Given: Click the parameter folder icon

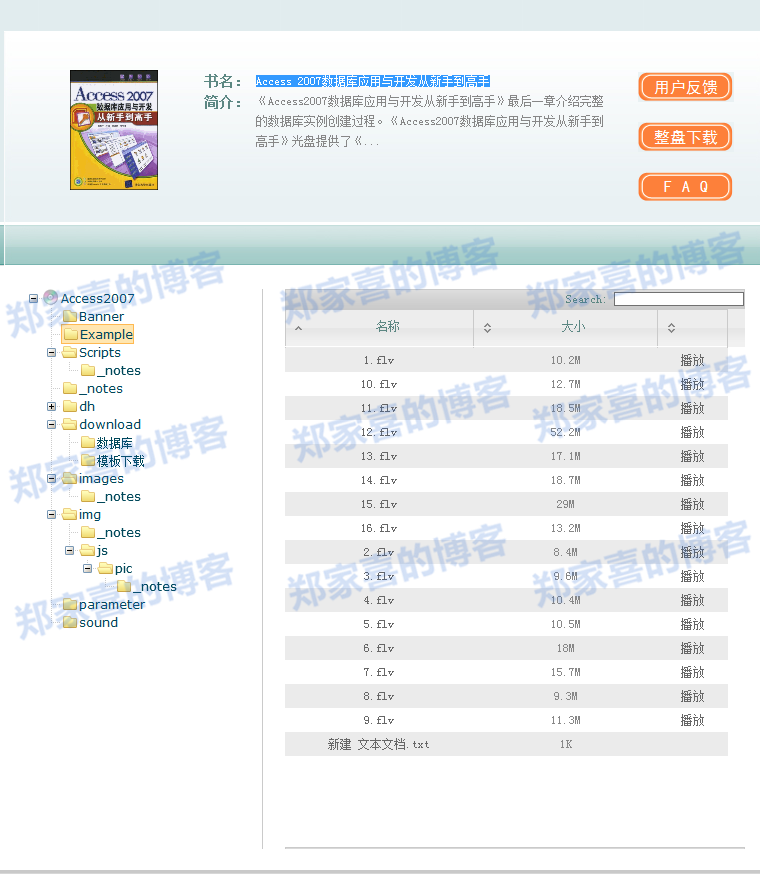Looking at the screenshot, I should pyautogui.click(x=70, y=604).
